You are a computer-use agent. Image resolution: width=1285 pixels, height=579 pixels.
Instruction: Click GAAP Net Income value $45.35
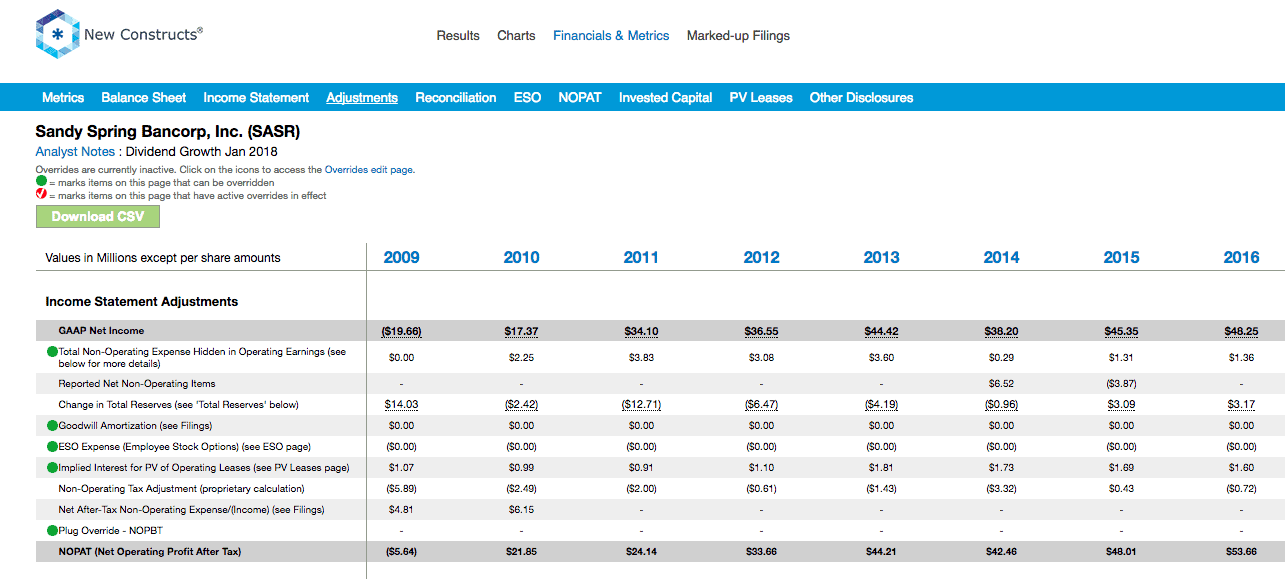click(1121, 331)
